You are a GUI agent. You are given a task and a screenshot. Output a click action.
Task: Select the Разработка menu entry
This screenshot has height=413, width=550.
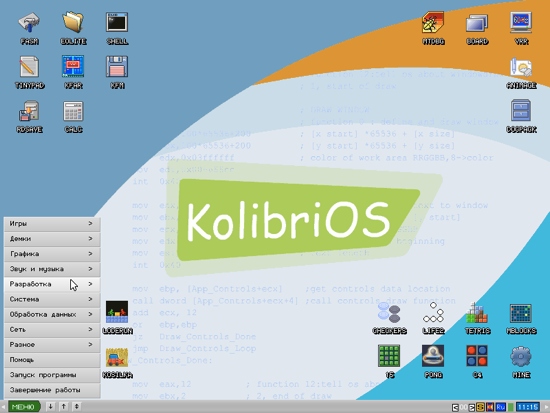[x=52, y=284]
